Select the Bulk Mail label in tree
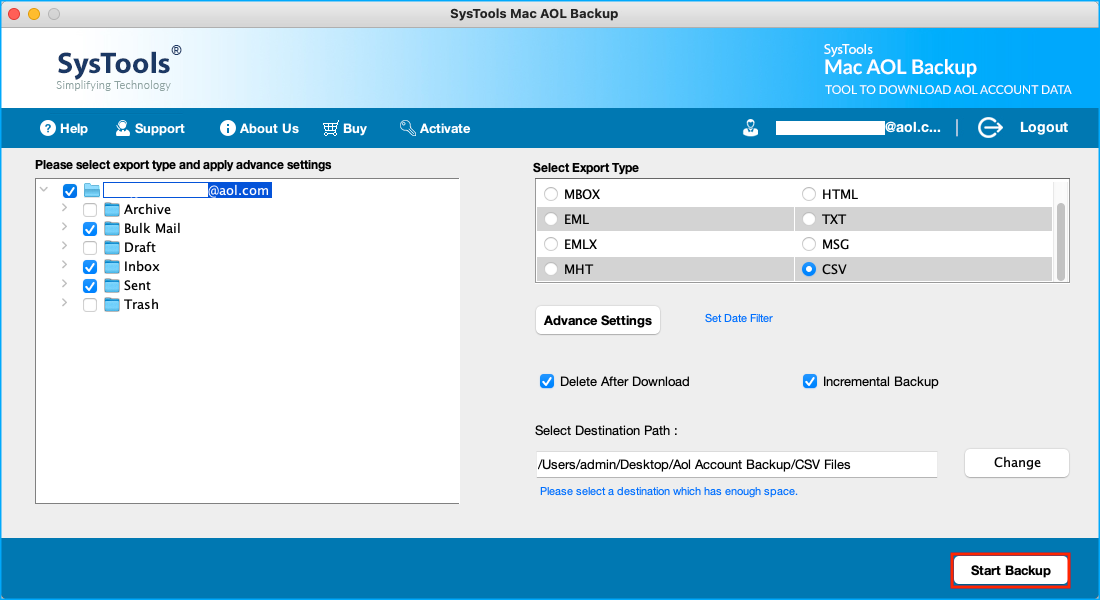The height and width of the screenshot is (600, 1100). click(152, 229)
